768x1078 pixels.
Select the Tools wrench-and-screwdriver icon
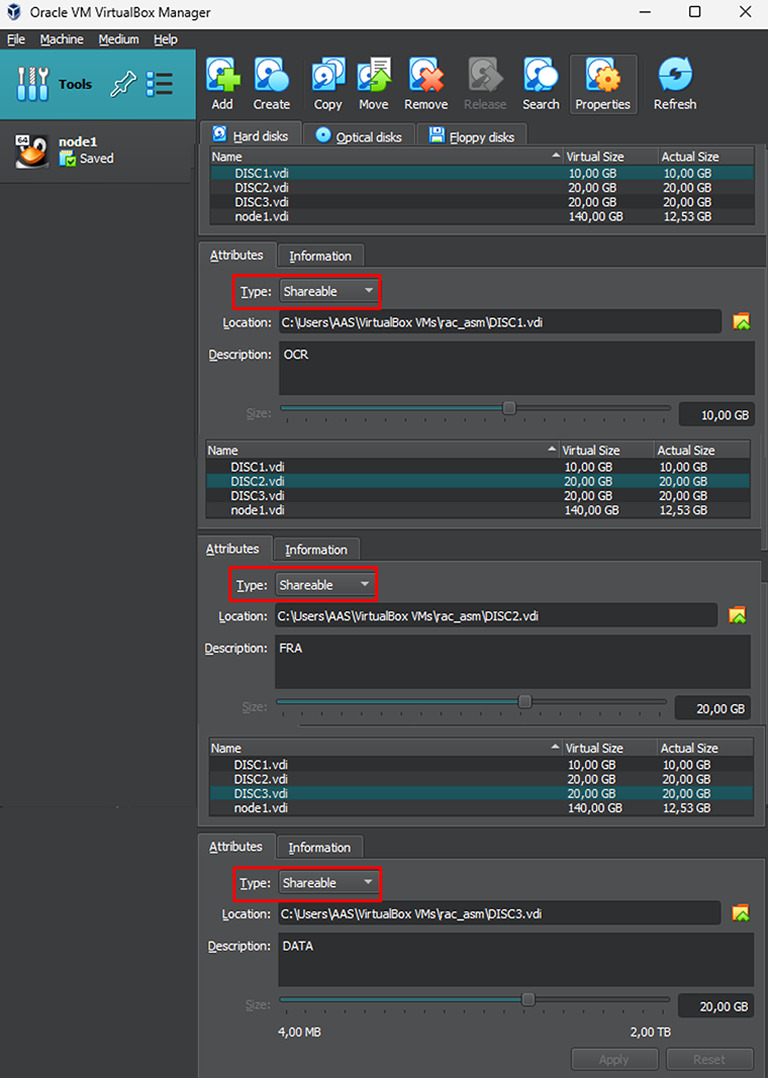[32, 84]
